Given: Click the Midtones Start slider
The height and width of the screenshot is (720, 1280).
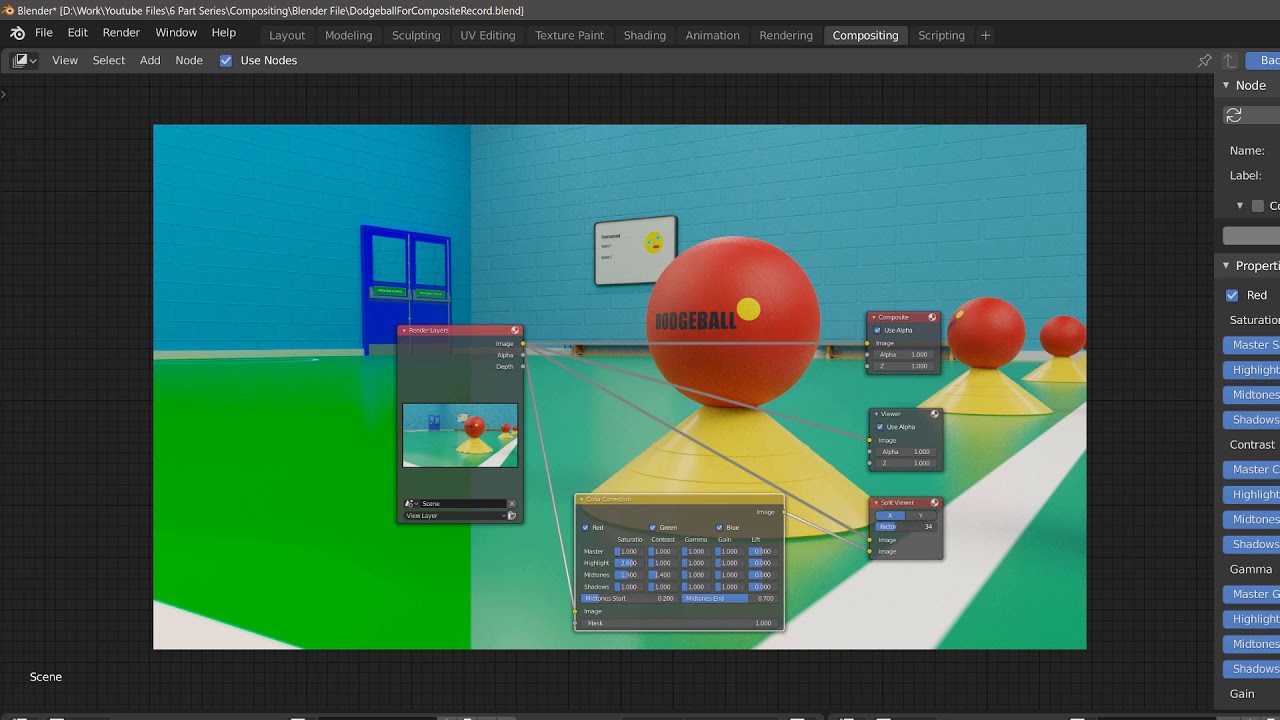Looking at the screenshot, I should 629,598.
